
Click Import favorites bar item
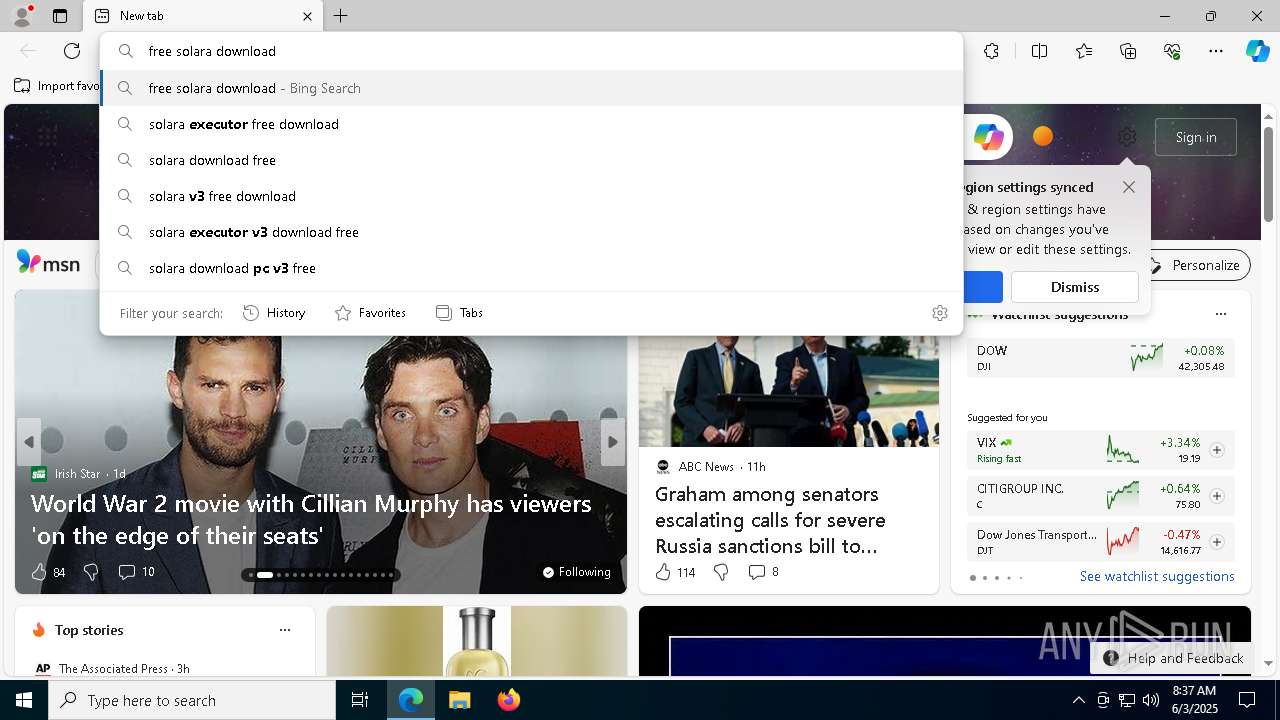(x=56, y=86)
